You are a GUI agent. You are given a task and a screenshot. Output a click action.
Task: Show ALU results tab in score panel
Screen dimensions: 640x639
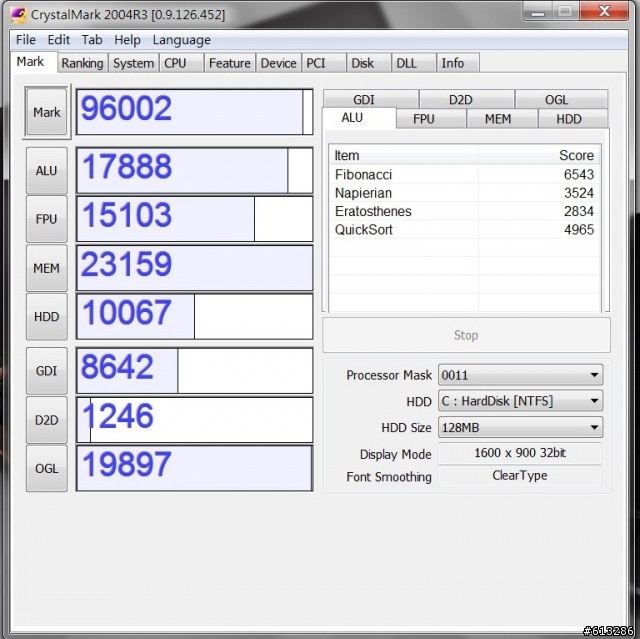pos(359,118)
